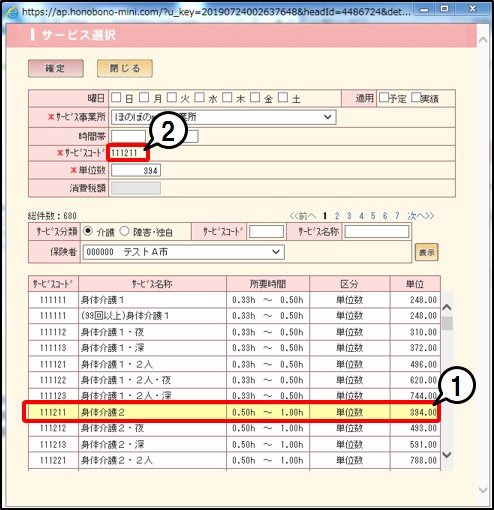The image size is (494, 510).
Task: Click the 閉じる close button
Action: [x=125, y=68]
